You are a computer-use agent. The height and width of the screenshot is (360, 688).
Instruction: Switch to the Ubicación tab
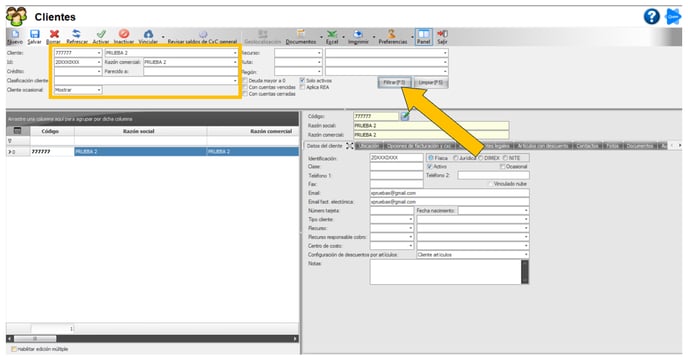pyautogui.click(x=369, y=146)
